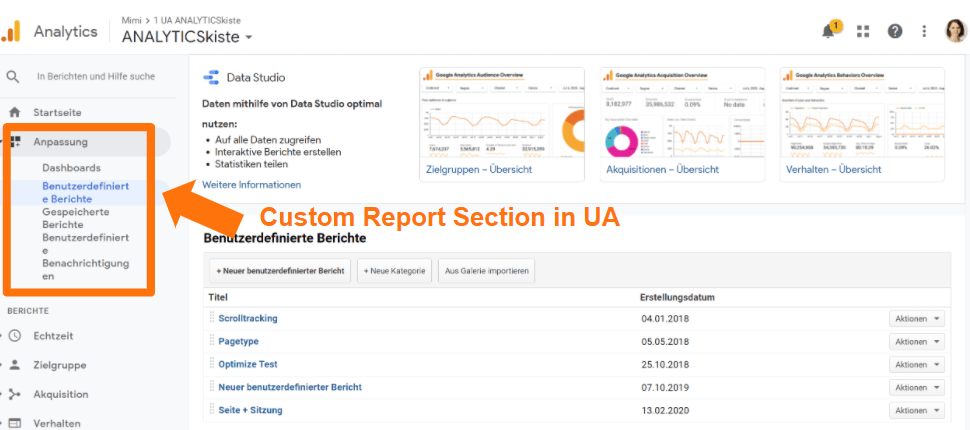Click the Startseite home icon

point(14,113)
